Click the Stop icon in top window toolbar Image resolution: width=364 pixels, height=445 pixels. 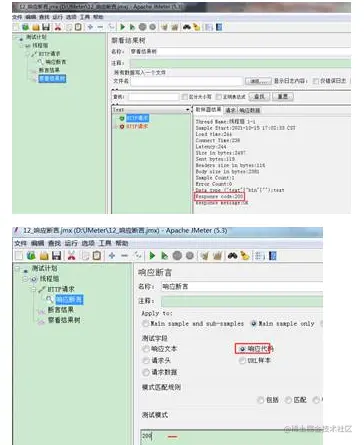[x=142, y=27]
